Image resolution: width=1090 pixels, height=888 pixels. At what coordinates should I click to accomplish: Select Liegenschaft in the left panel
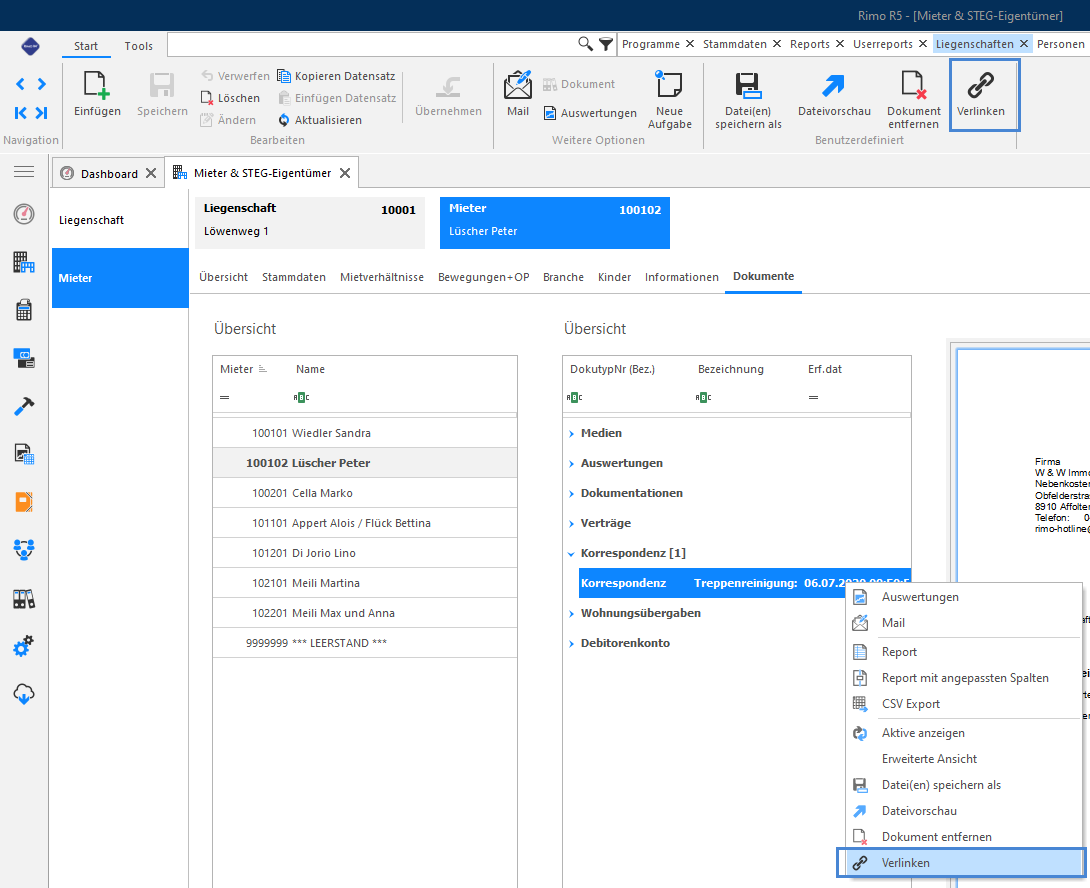click(120, 220)
